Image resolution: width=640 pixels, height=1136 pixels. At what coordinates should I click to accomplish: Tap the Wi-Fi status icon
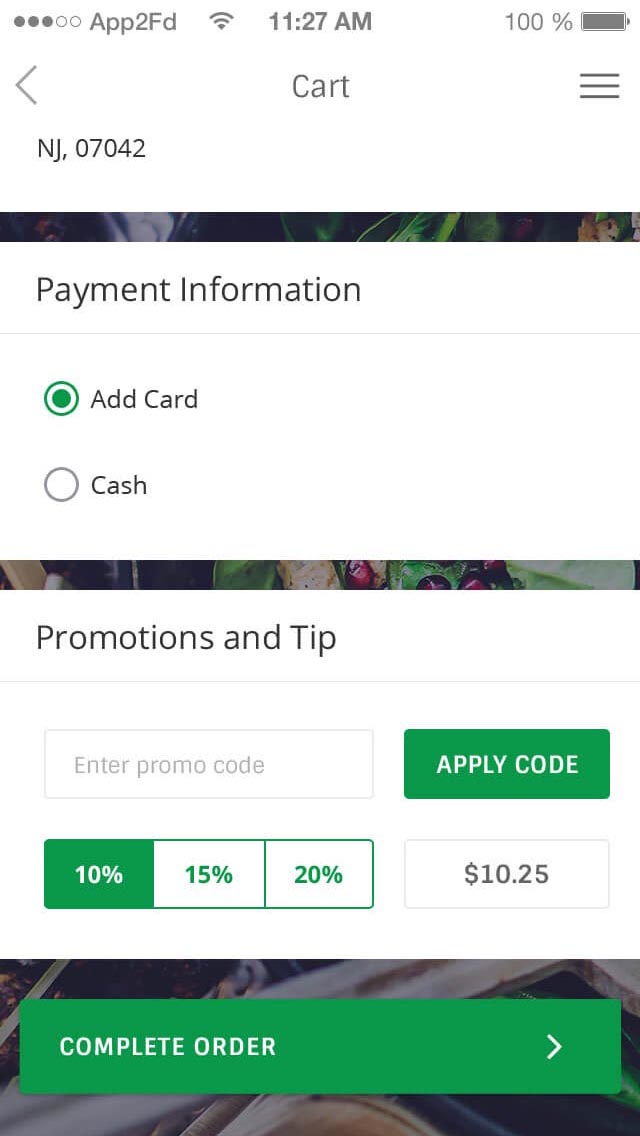(x=222, y=22)
